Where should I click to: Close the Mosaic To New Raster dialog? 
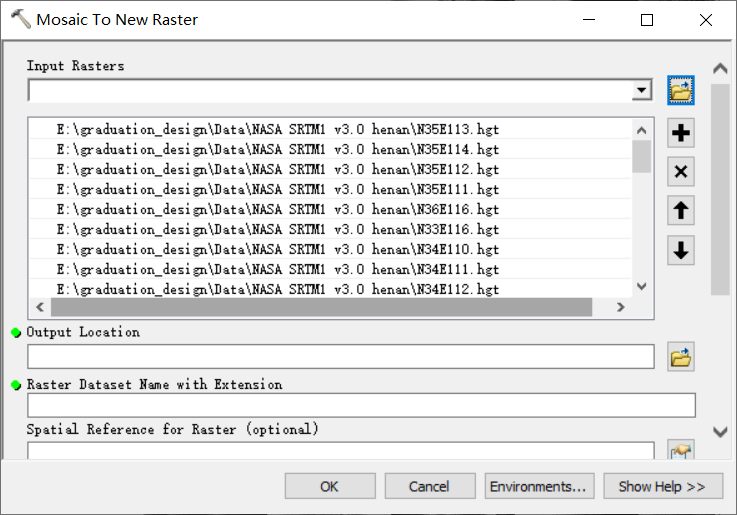(706, 20)
